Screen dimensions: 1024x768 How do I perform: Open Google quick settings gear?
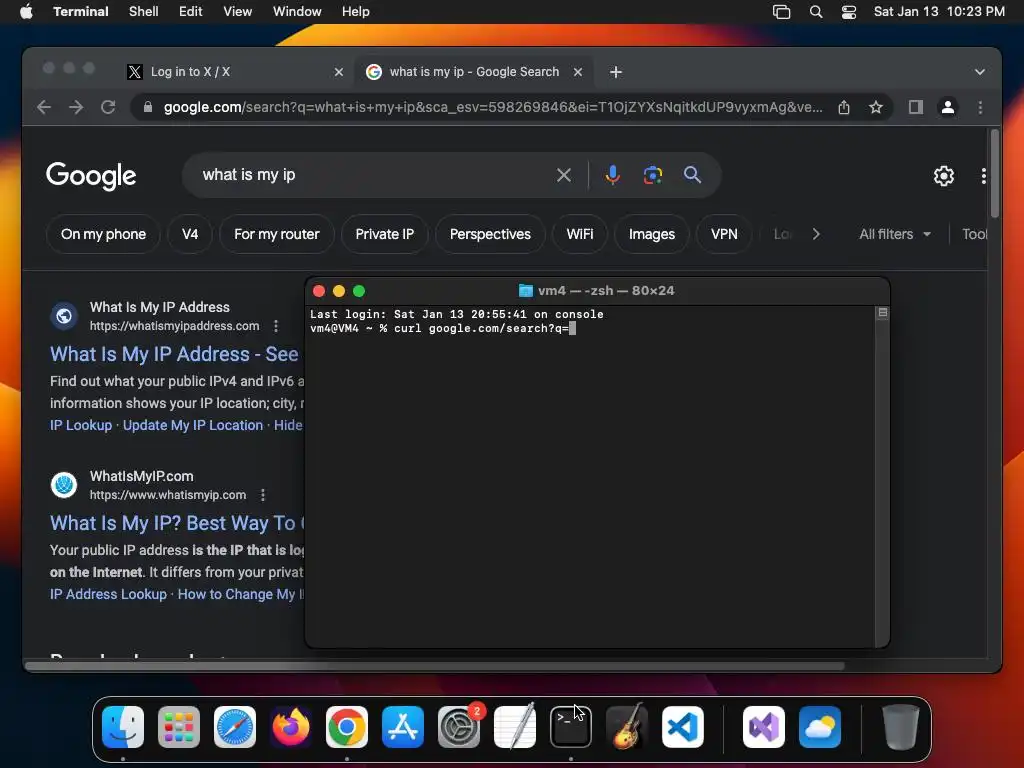coord(944,176)
